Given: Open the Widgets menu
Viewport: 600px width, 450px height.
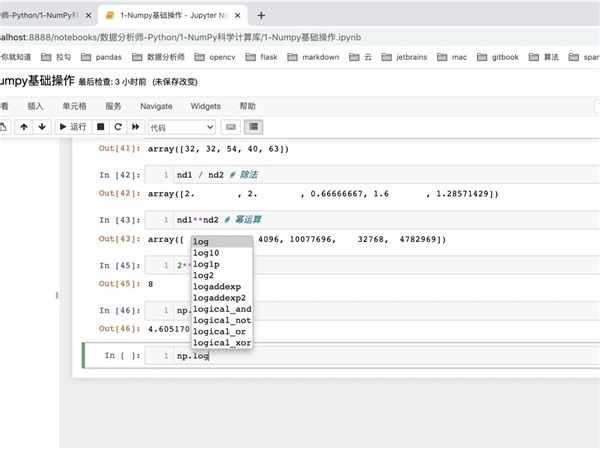Looking at the screenshot, I should [205, 106].
